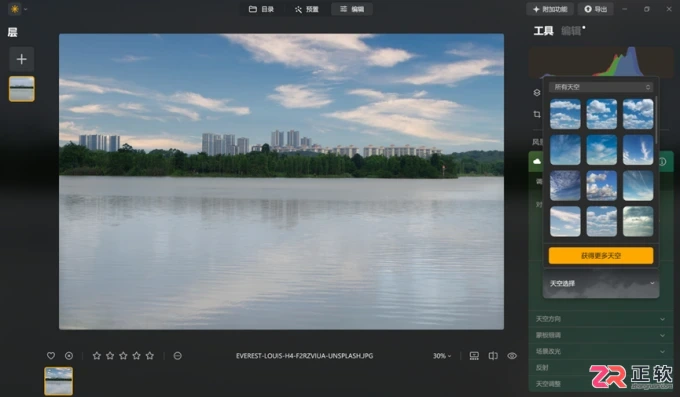Switch to the 目录 catalog tab
This screenshot has height=397, width=680.
[262, 9]
